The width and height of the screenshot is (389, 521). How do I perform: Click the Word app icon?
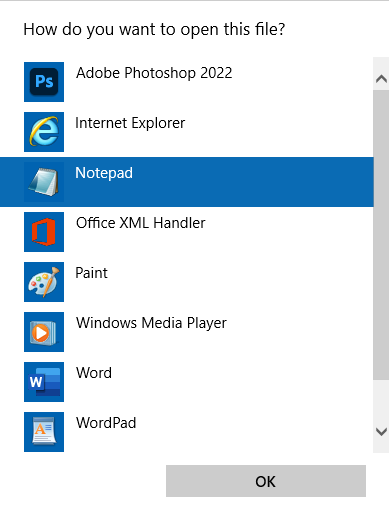(44, 382)
